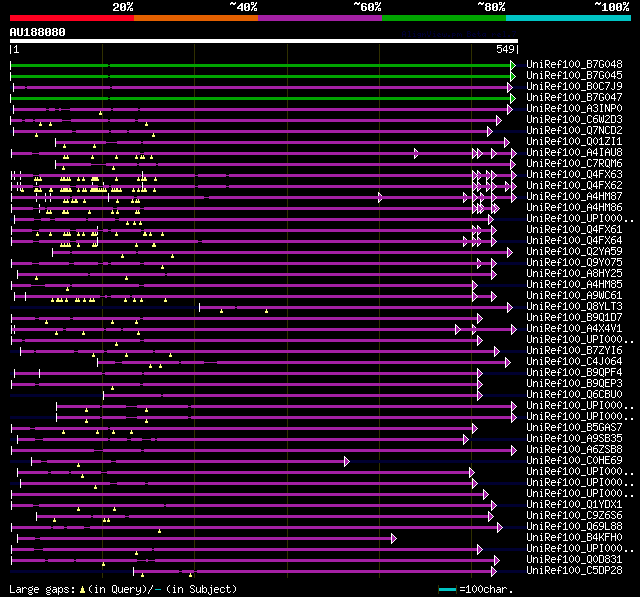Open hit UniRef100_B0C7J9

pyautogui.click(x=574, y=87)
